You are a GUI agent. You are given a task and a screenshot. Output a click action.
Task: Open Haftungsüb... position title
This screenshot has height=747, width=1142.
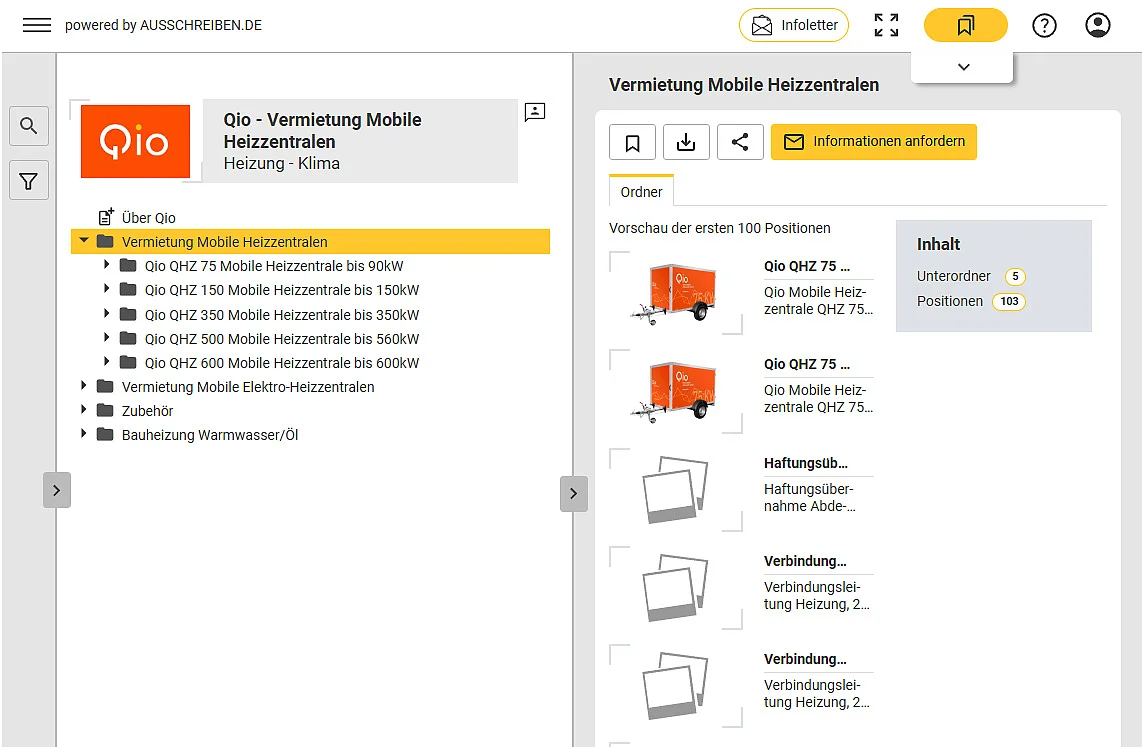click(806, 463)
